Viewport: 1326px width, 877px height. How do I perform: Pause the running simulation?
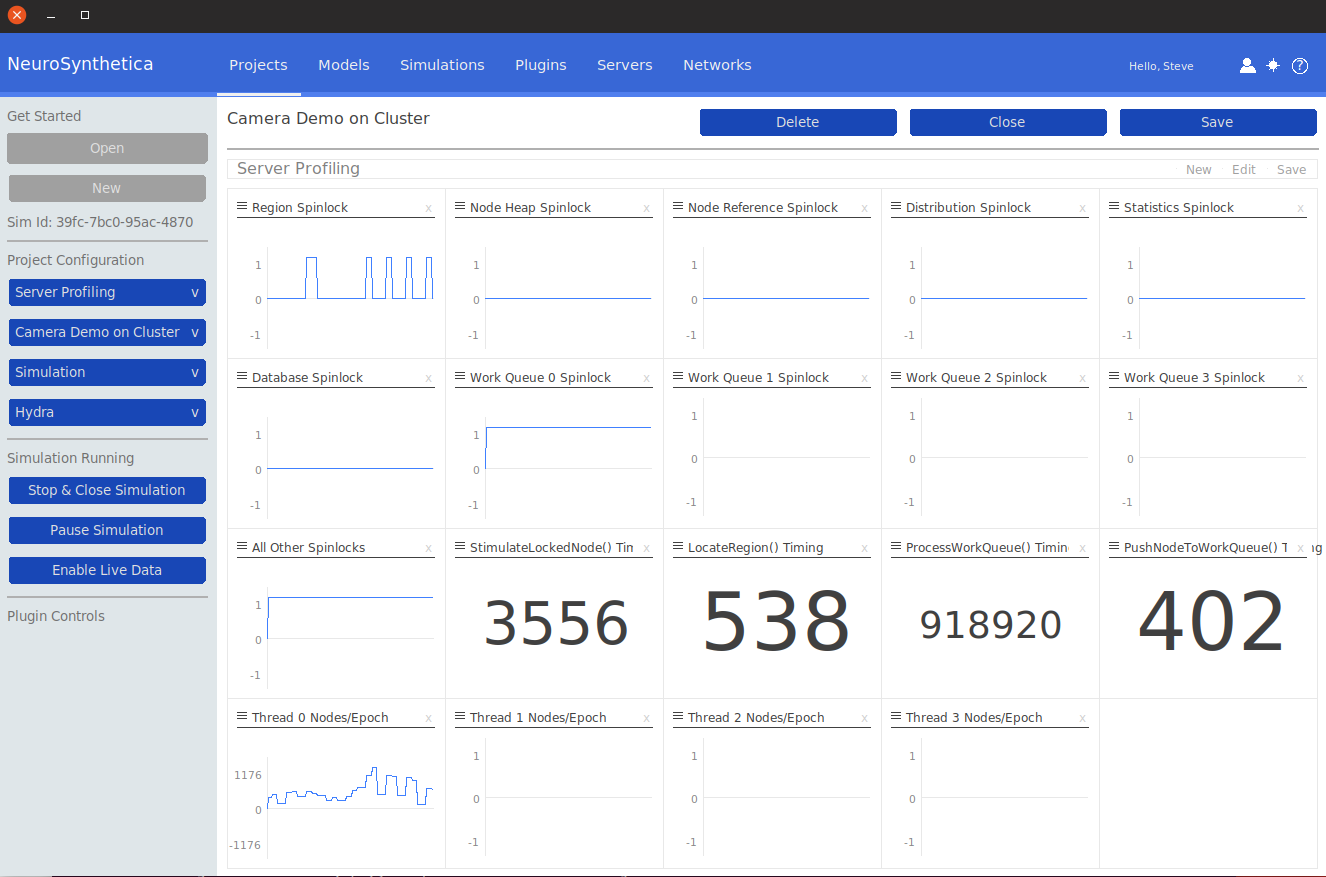coord(107,530)
